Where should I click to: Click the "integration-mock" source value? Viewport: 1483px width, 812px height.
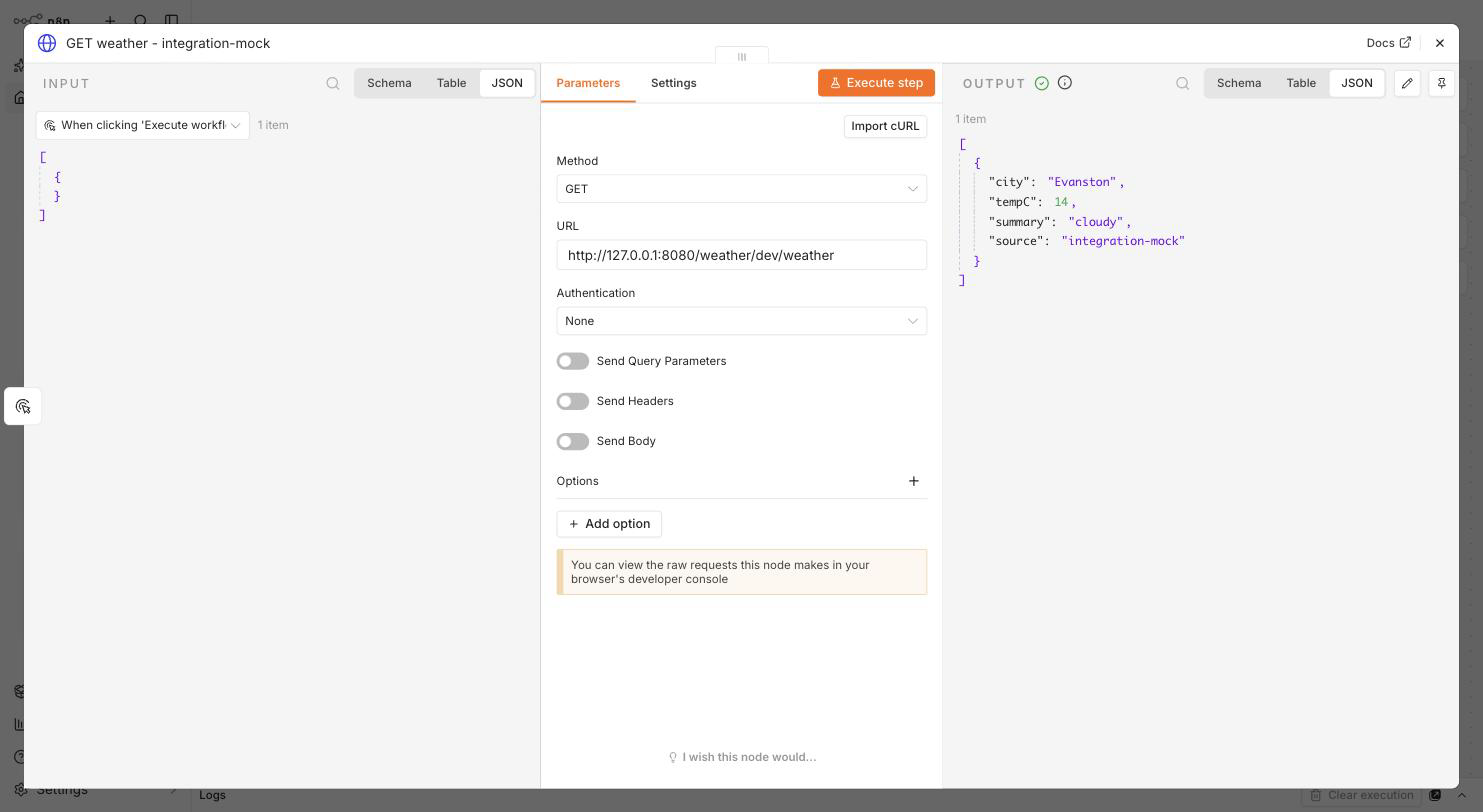pyautogui.click(x=1123, y=241)
